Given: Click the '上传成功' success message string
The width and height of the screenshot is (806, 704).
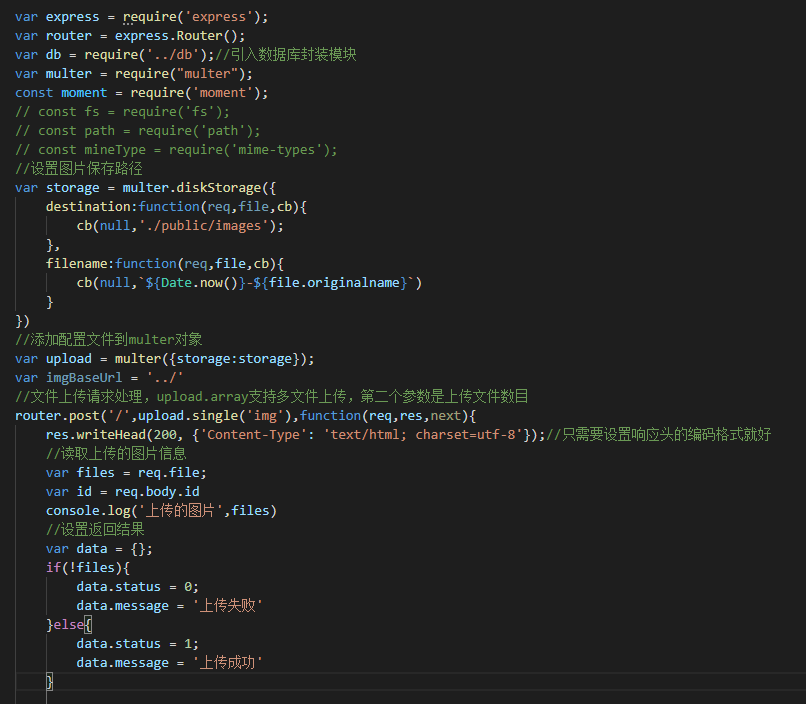Looking at the screenshot, I should (x=227, y=662).
